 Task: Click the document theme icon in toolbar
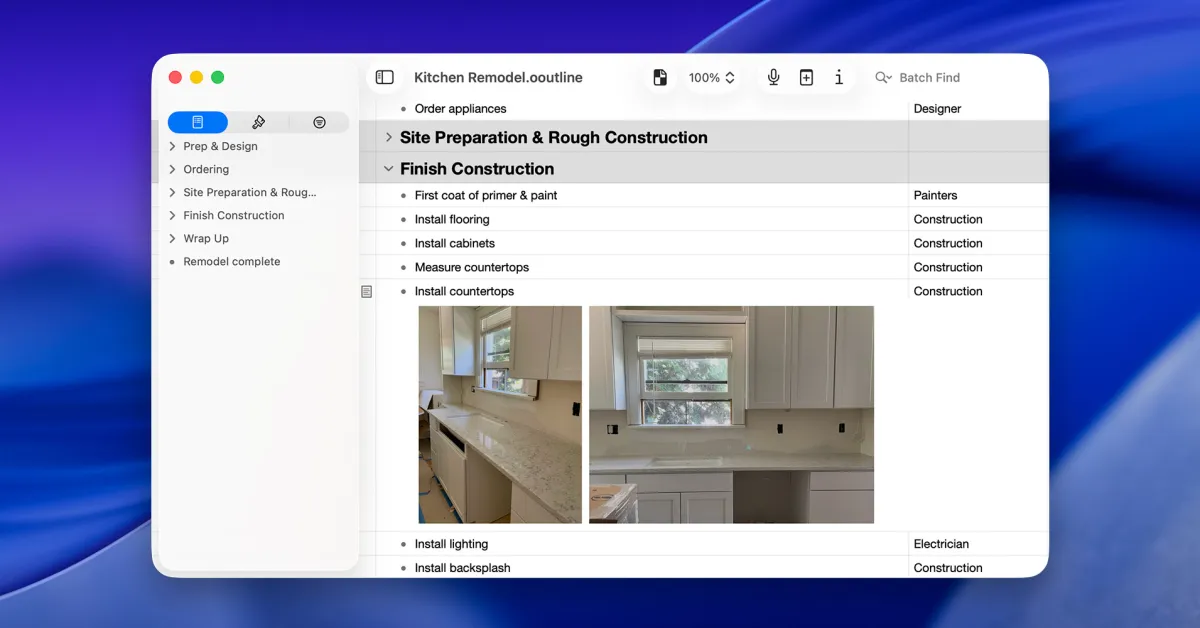[660, 78]
